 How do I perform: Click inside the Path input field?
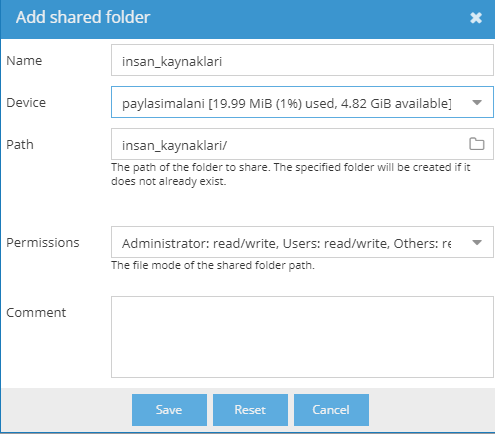click(289, 144)
